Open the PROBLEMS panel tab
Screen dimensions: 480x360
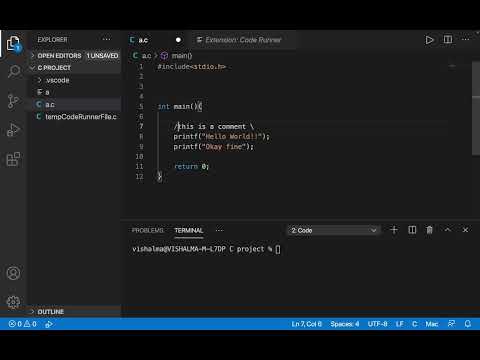click(148, 230)
